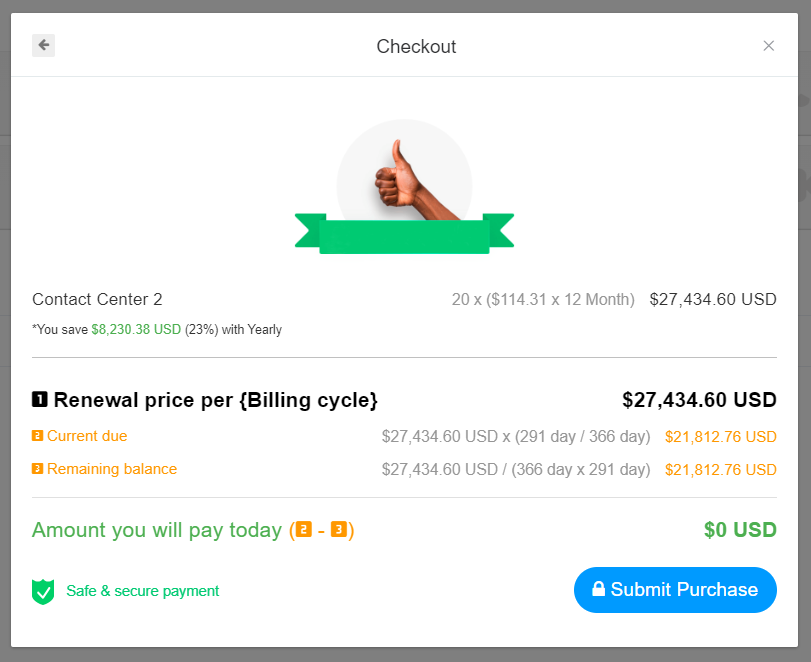Screen dimensions: 811x662
Task: Click the lock icon on Submit Purchase
Action: coord(599,590)
